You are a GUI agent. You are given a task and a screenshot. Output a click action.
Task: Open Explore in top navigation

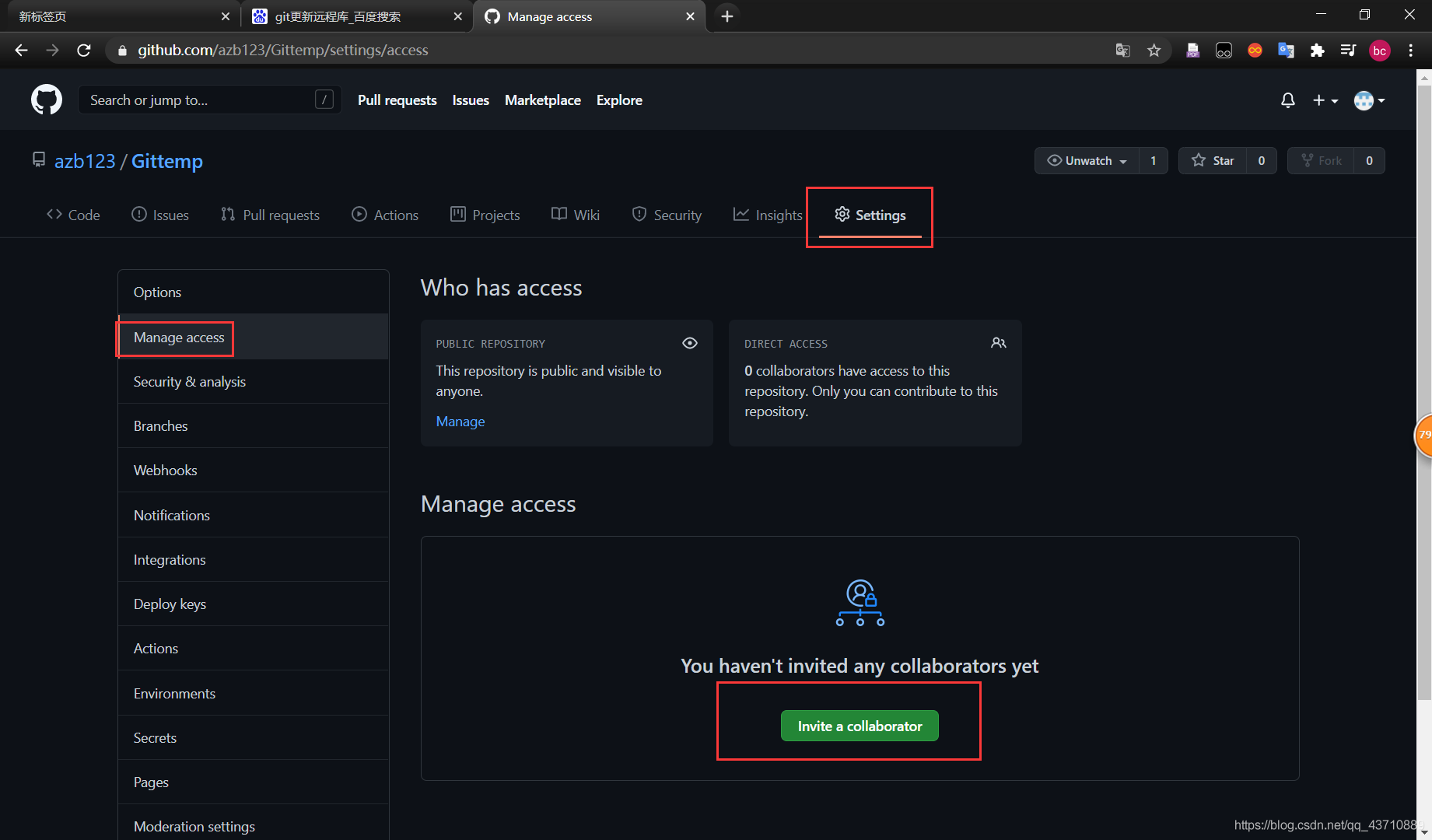tap(619, 100)
